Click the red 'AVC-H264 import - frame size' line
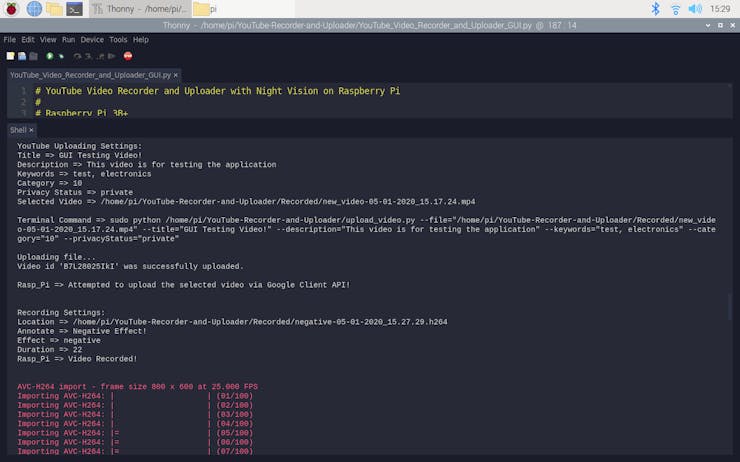Screen dimensions: 740x462 pos(137,387)
